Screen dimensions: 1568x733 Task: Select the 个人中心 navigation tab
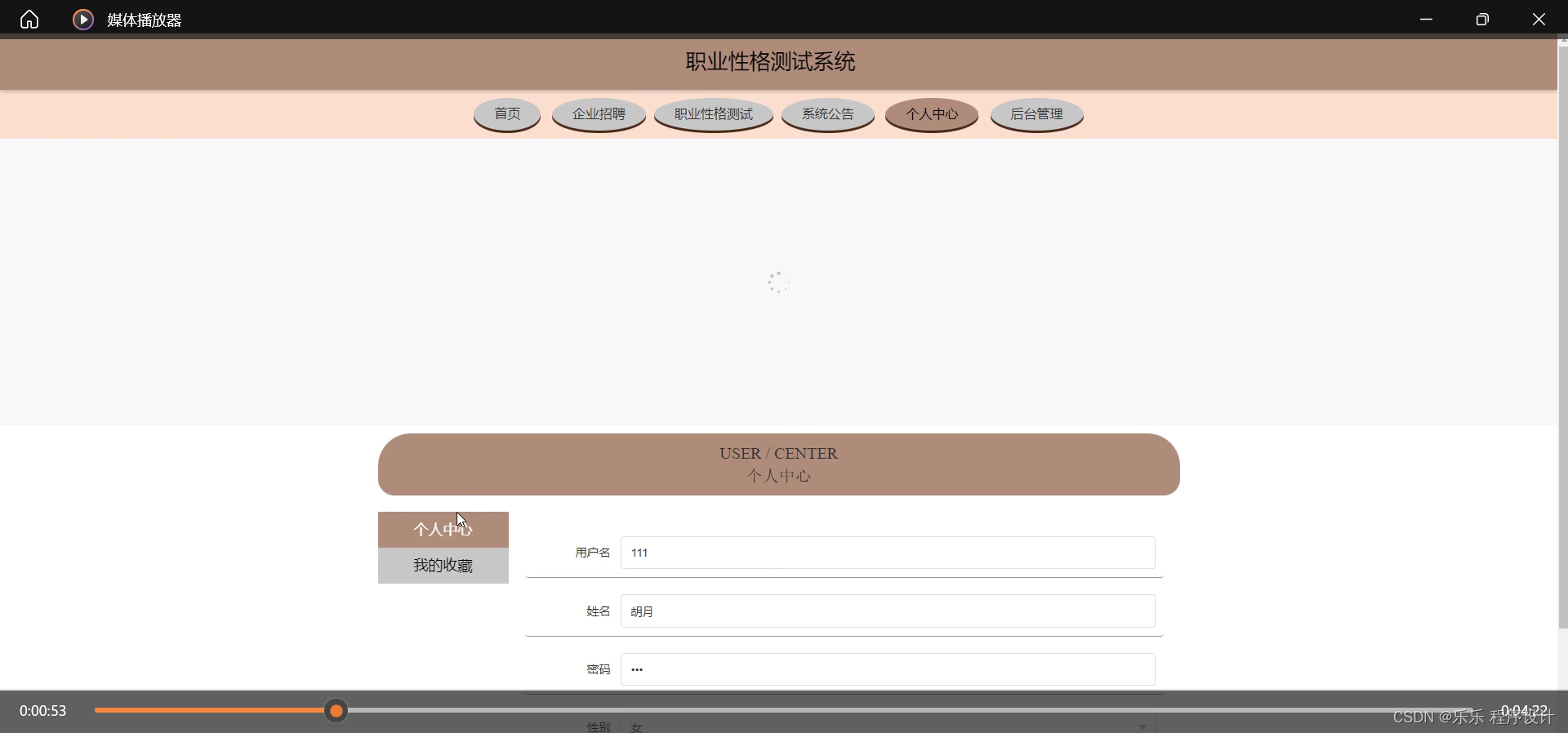click(x=932, y=114)
